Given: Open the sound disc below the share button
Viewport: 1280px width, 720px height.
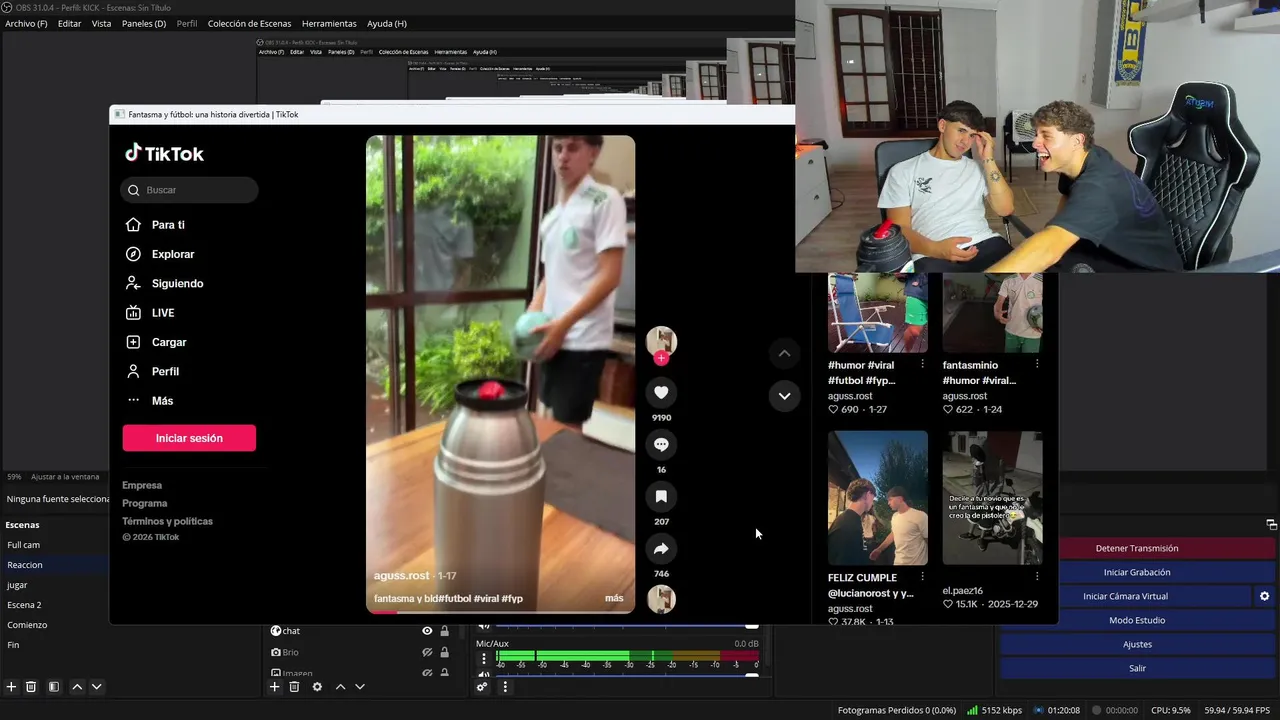Looking at the screenshot, I should click(661, 599).
